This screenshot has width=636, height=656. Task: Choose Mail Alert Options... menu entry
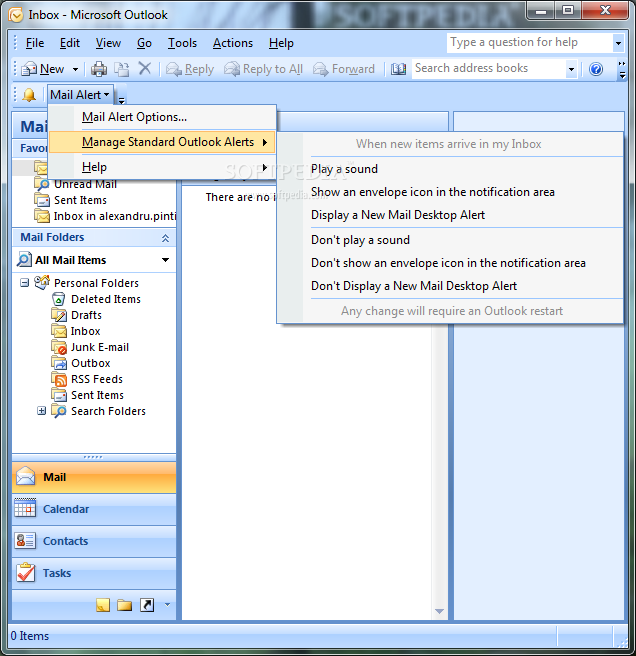162,117
